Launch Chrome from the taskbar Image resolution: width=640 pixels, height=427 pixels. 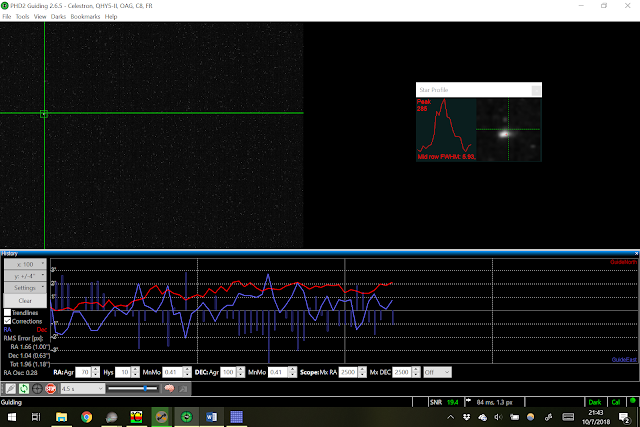coord(86,417)
